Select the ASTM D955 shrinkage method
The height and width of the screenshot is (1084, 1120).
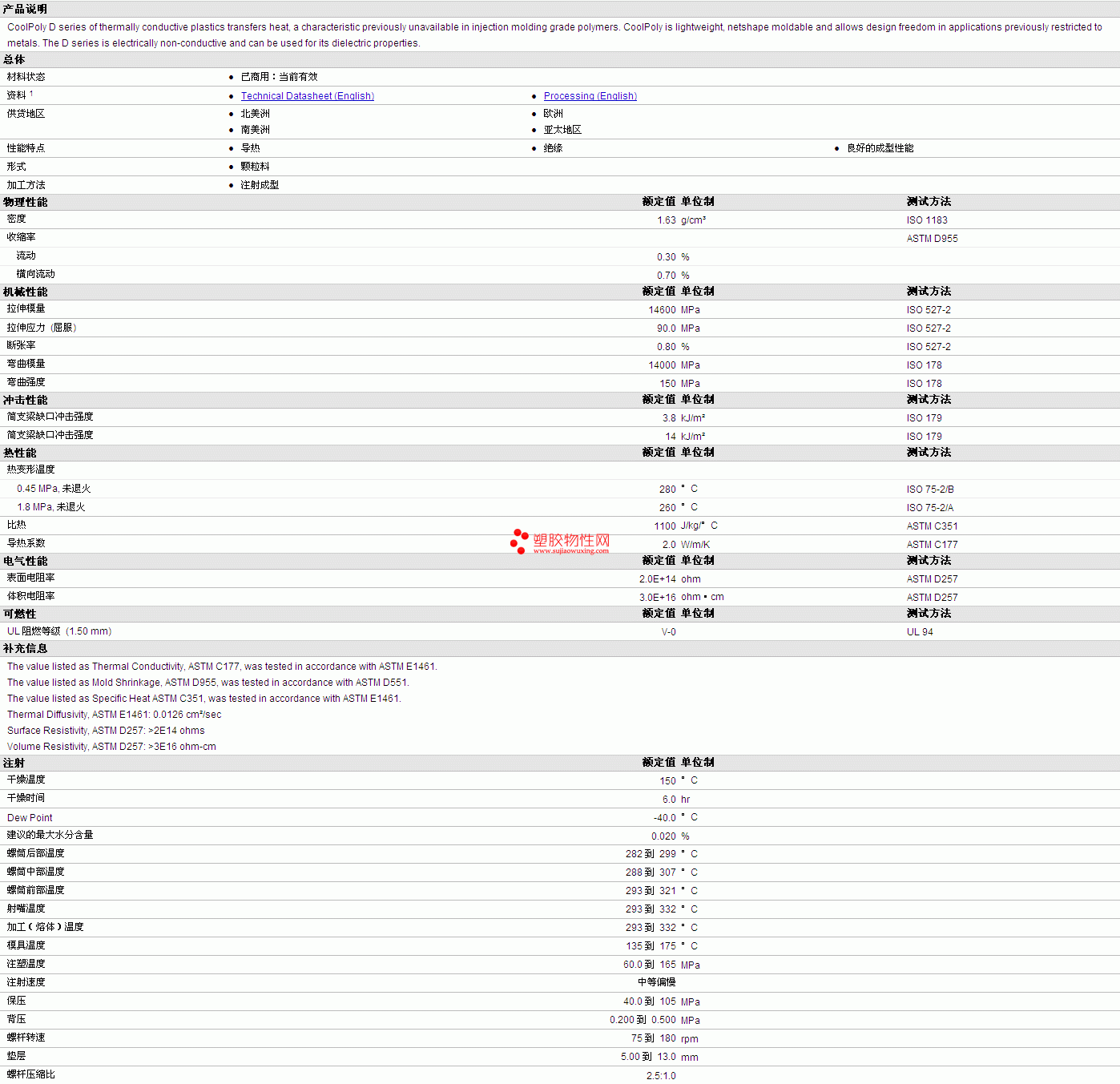point(933,239)
